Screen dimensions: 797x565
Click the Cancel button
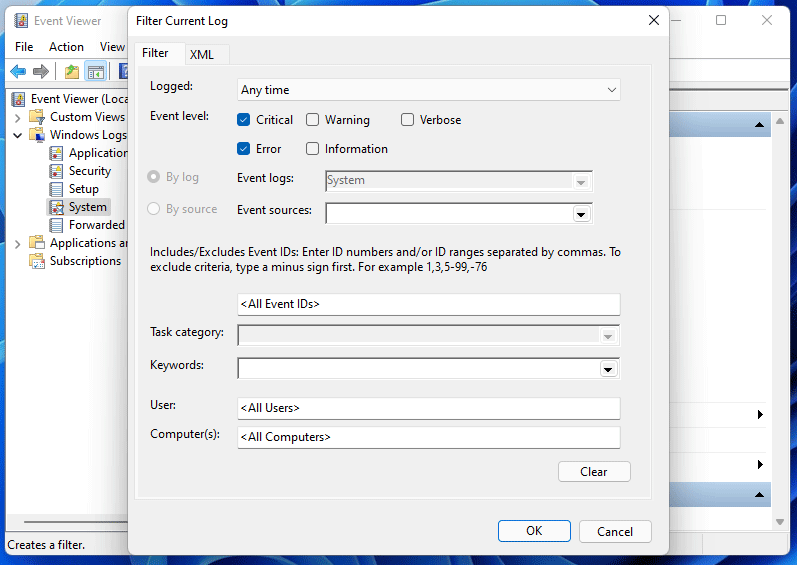[615, 531]
